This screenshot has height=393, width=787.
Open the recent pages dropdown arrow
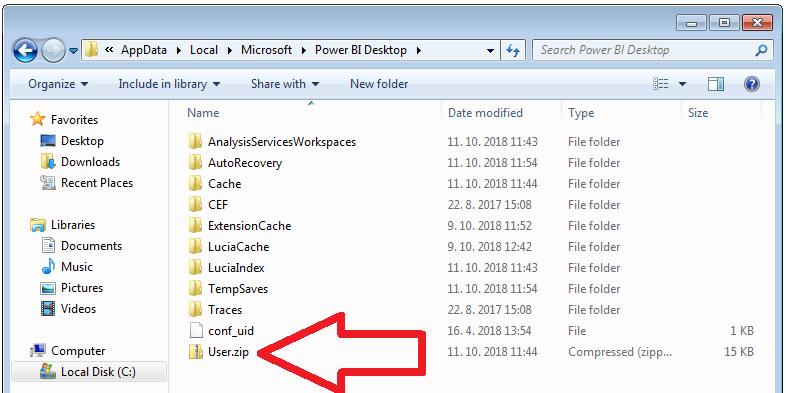point(73,50)
